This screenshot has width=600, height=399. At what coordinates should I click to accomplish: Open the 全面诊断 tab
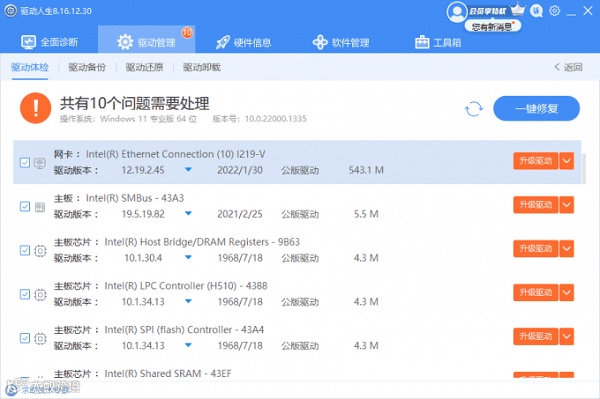coord(49,42)
